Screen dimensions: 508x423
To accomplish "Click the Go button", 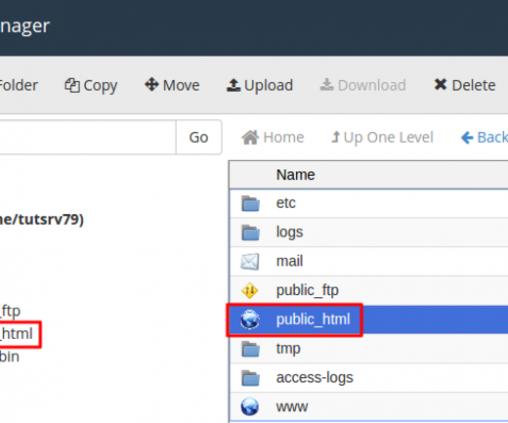I will pyautogui.click(x=199, y=137).
